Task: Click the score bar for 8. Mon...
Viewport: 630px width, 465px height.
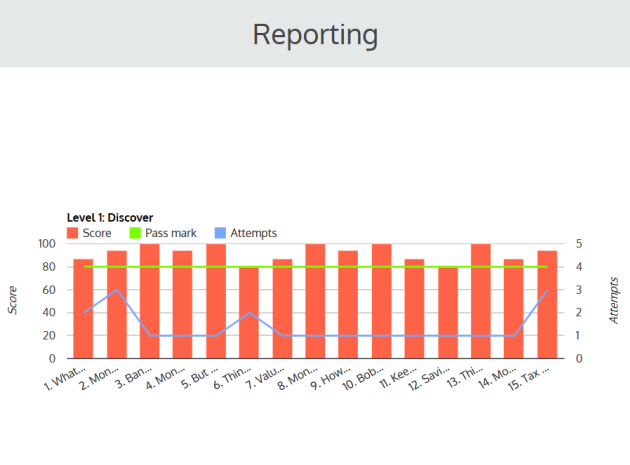Action: pyautogui.click(x=315, y=301)
